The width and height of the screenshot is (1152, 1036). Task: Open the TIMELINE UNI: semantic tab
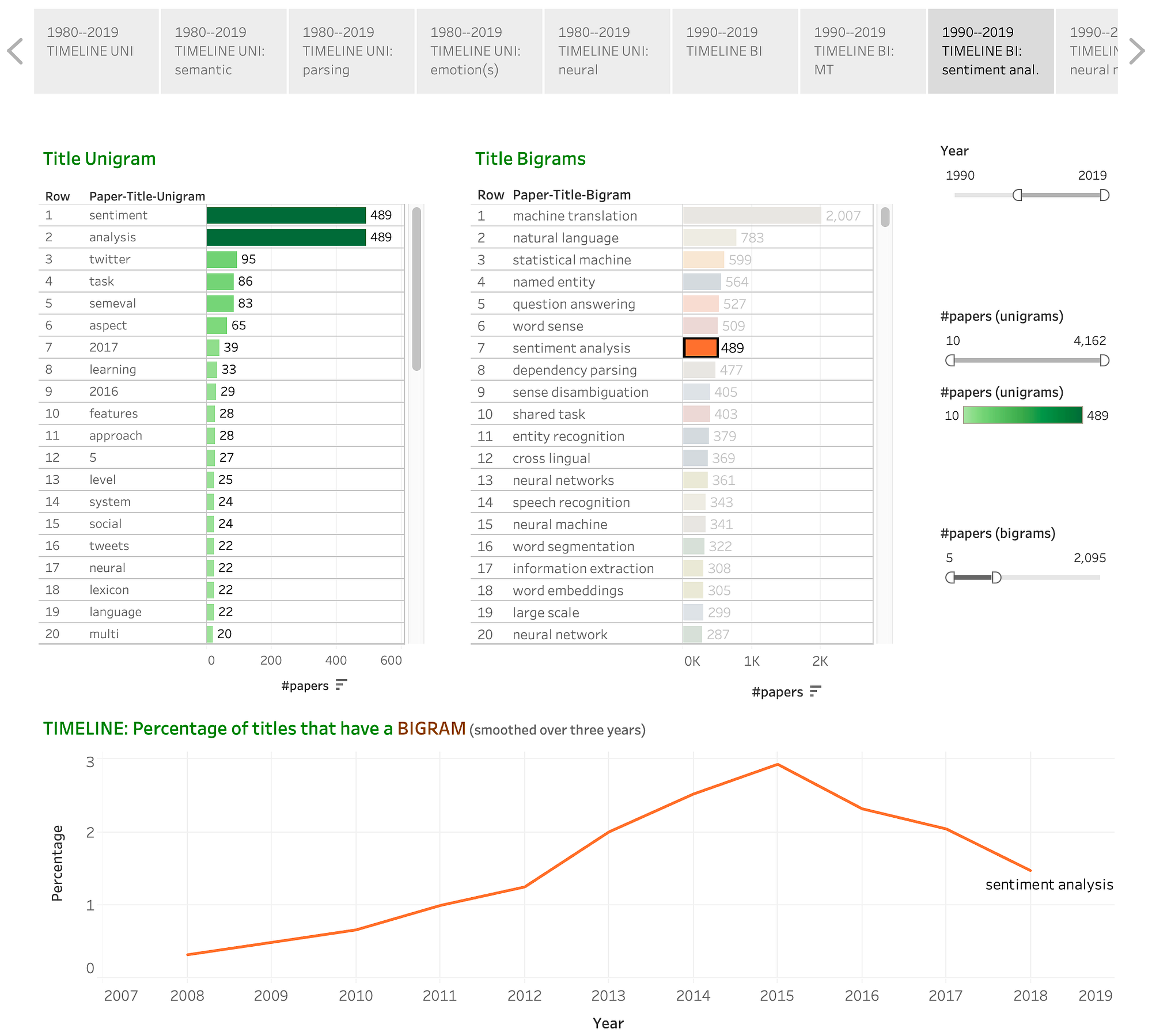click(223, 51)
